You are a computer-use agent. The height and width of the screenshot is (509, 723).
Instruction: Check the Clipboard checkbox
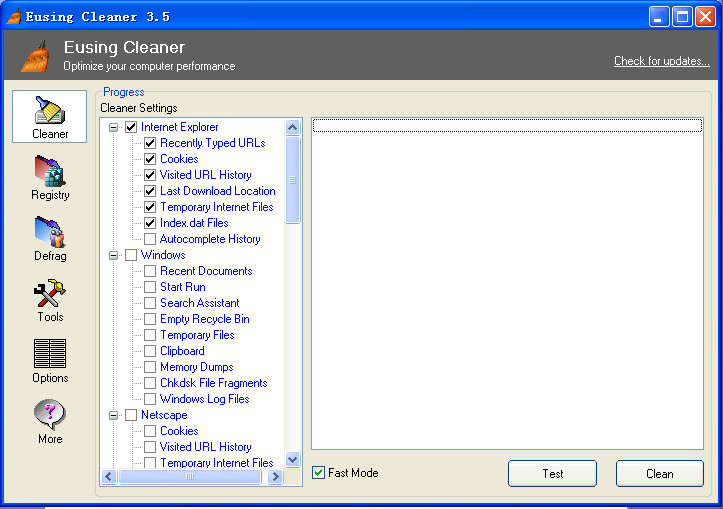(150, 351)
